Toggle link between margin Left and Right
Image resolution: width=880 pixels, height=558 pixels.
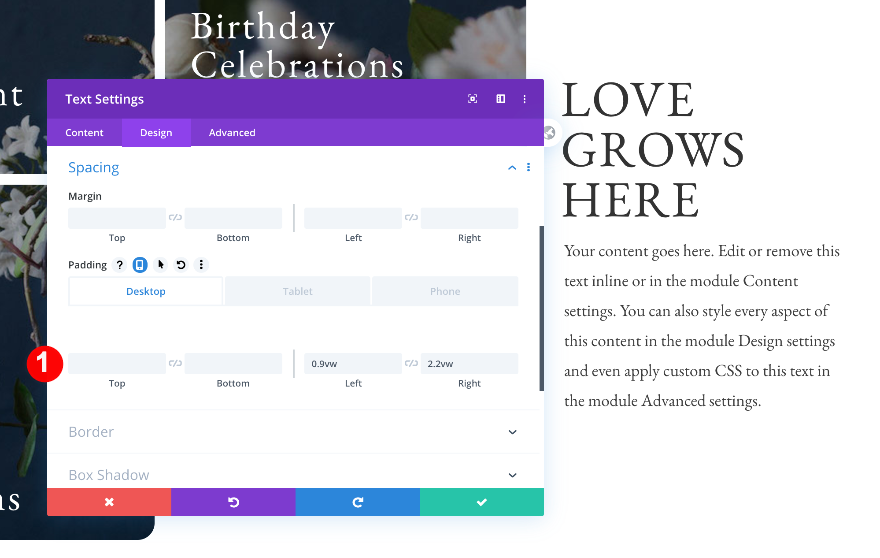tap(411, 217)
